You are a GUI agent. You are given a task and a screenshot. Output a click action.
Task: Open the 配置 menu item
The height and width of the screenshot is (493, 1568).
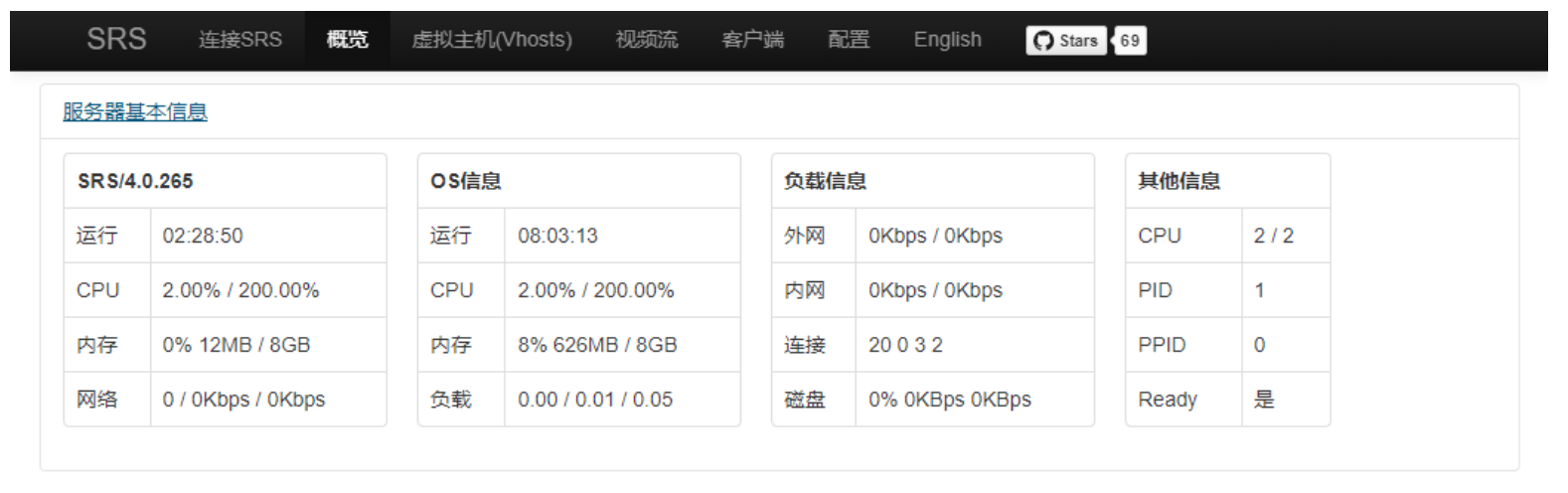point(849,40)
